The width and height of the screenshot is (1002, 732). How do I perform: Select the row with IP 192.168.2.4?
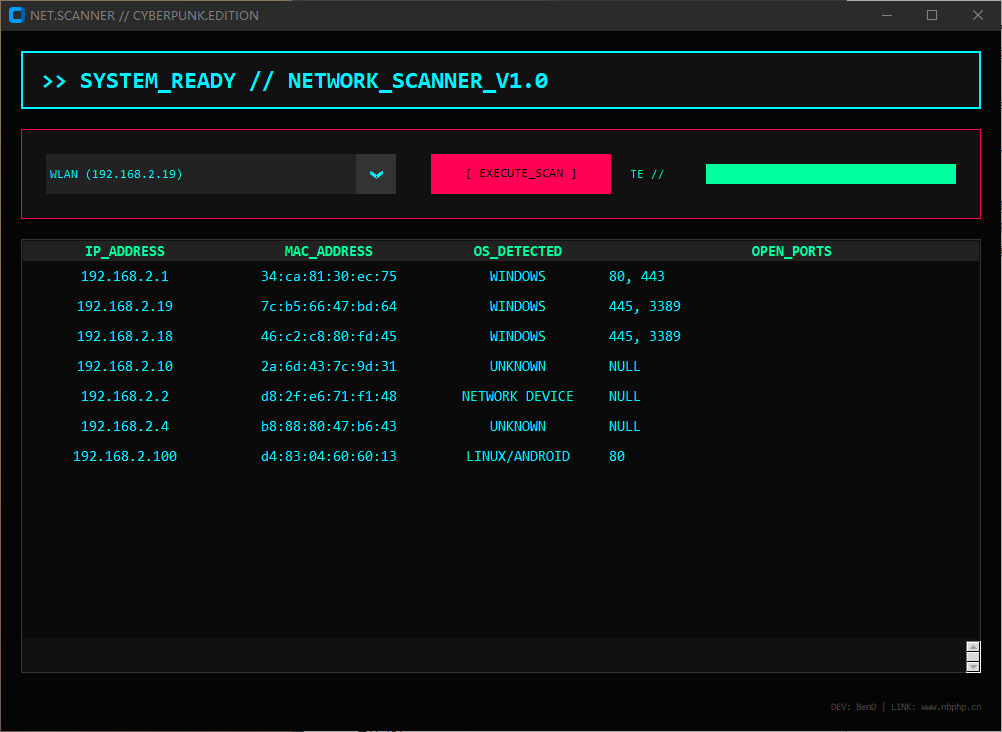[x=500, y=426]
